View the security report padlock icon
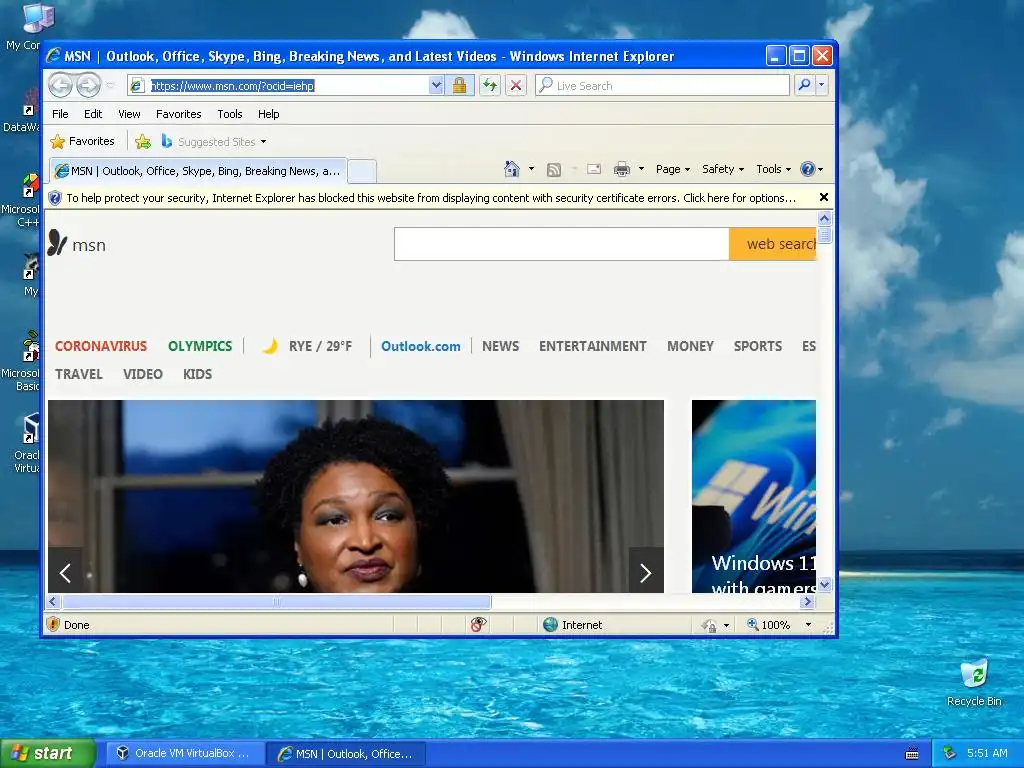Image resolution: width=1024 pixels, height=768 pixels. pyautogui.click(x=460, y=86)
